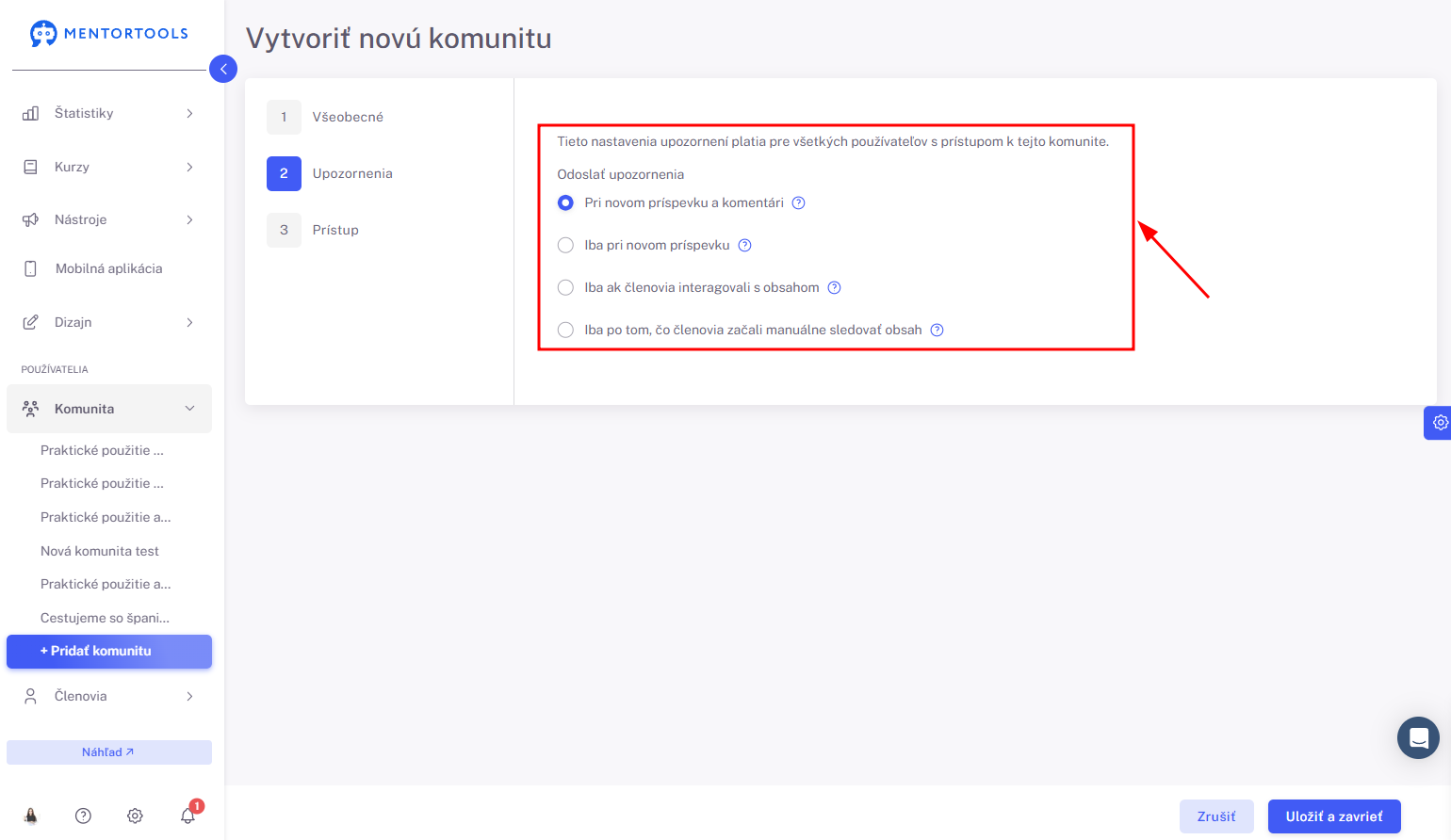Show help tooltip for 'Pri novom príspevku a komentári'
The height and width of the screenshot is (840, 1451).
click(x=798, y=202)
